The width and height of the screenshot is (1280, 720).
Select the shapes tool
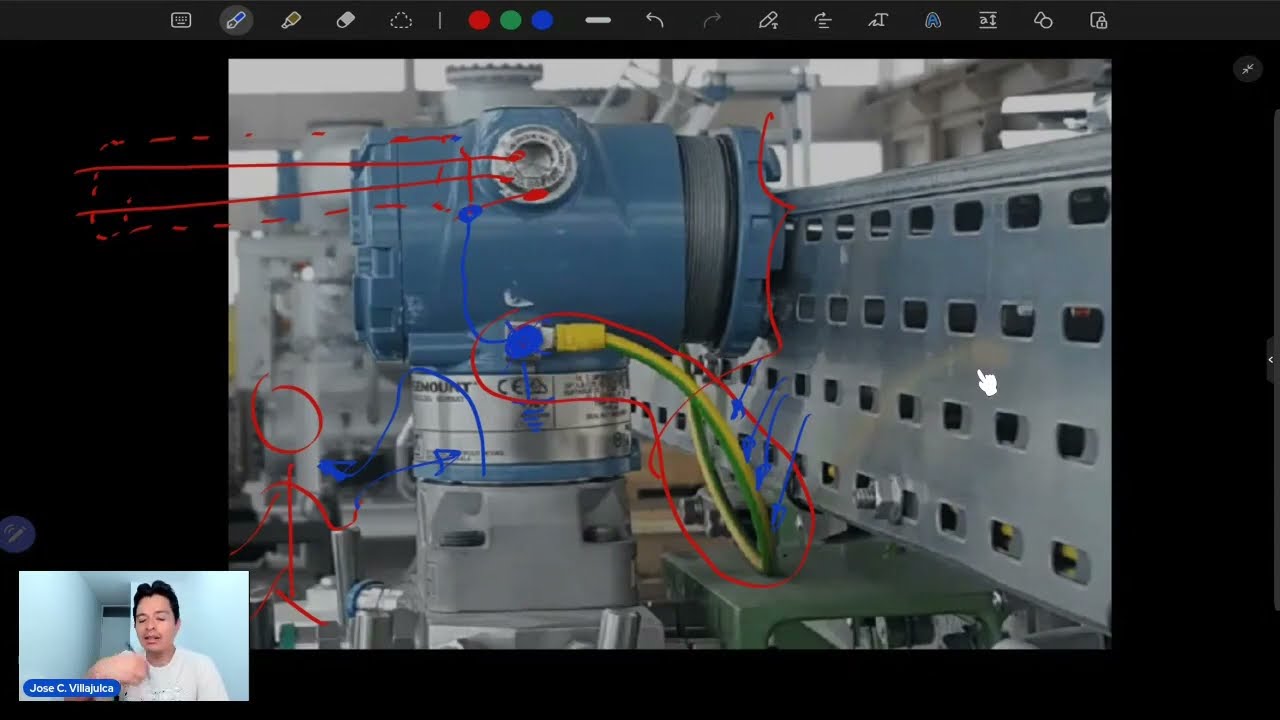[1043, 20]
